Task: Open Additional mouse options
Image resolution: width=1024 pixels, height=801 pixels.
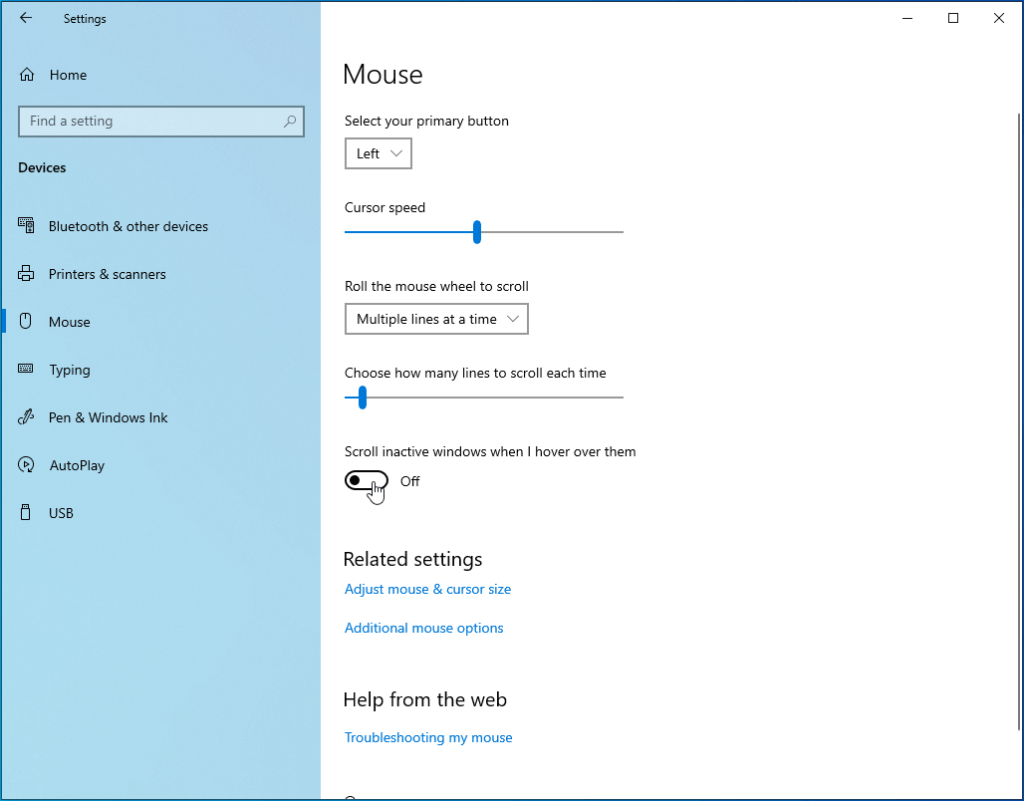Action: [x=423, y=627]
